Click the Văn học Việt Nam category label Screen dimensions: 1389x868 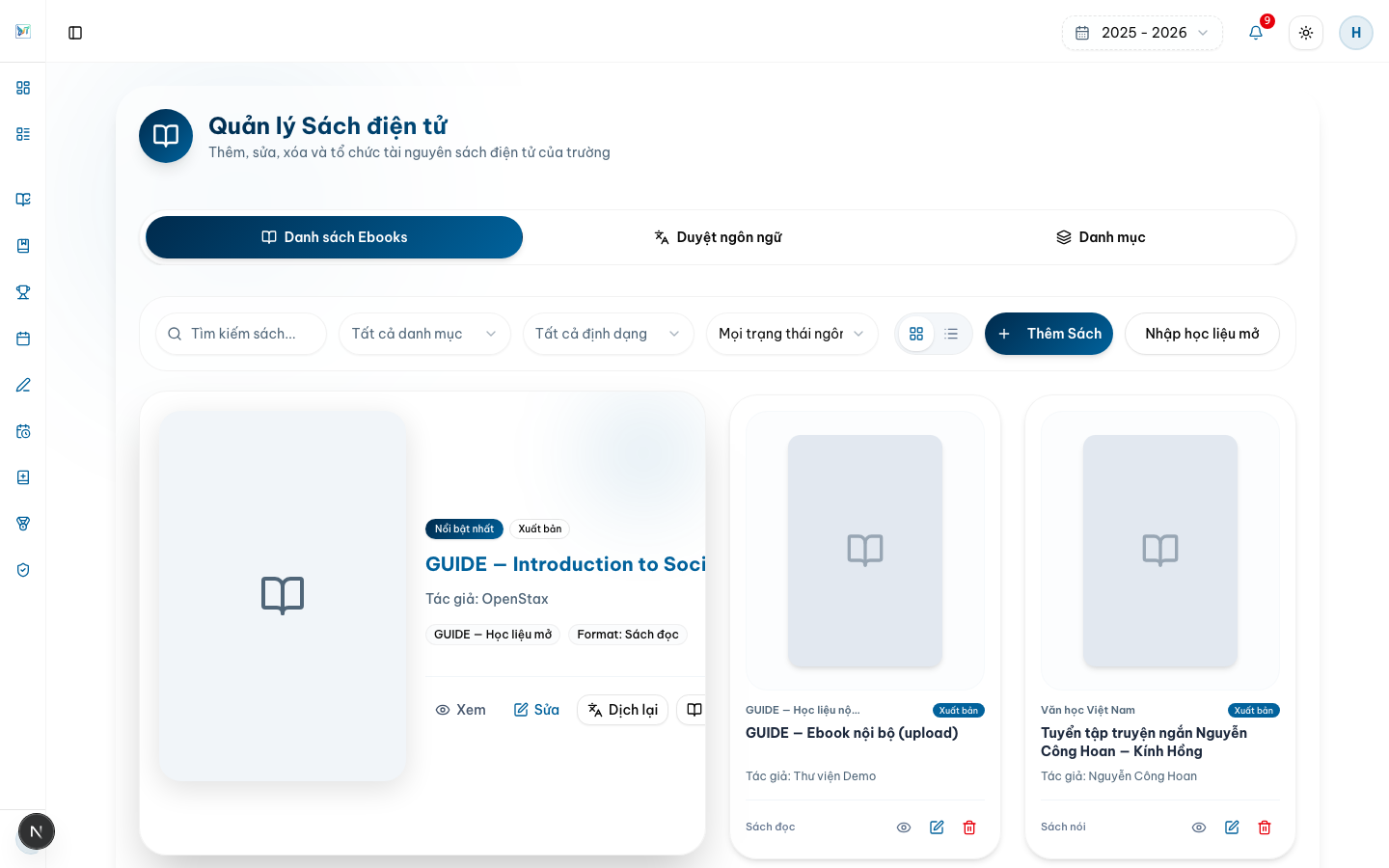(1088, 710)
